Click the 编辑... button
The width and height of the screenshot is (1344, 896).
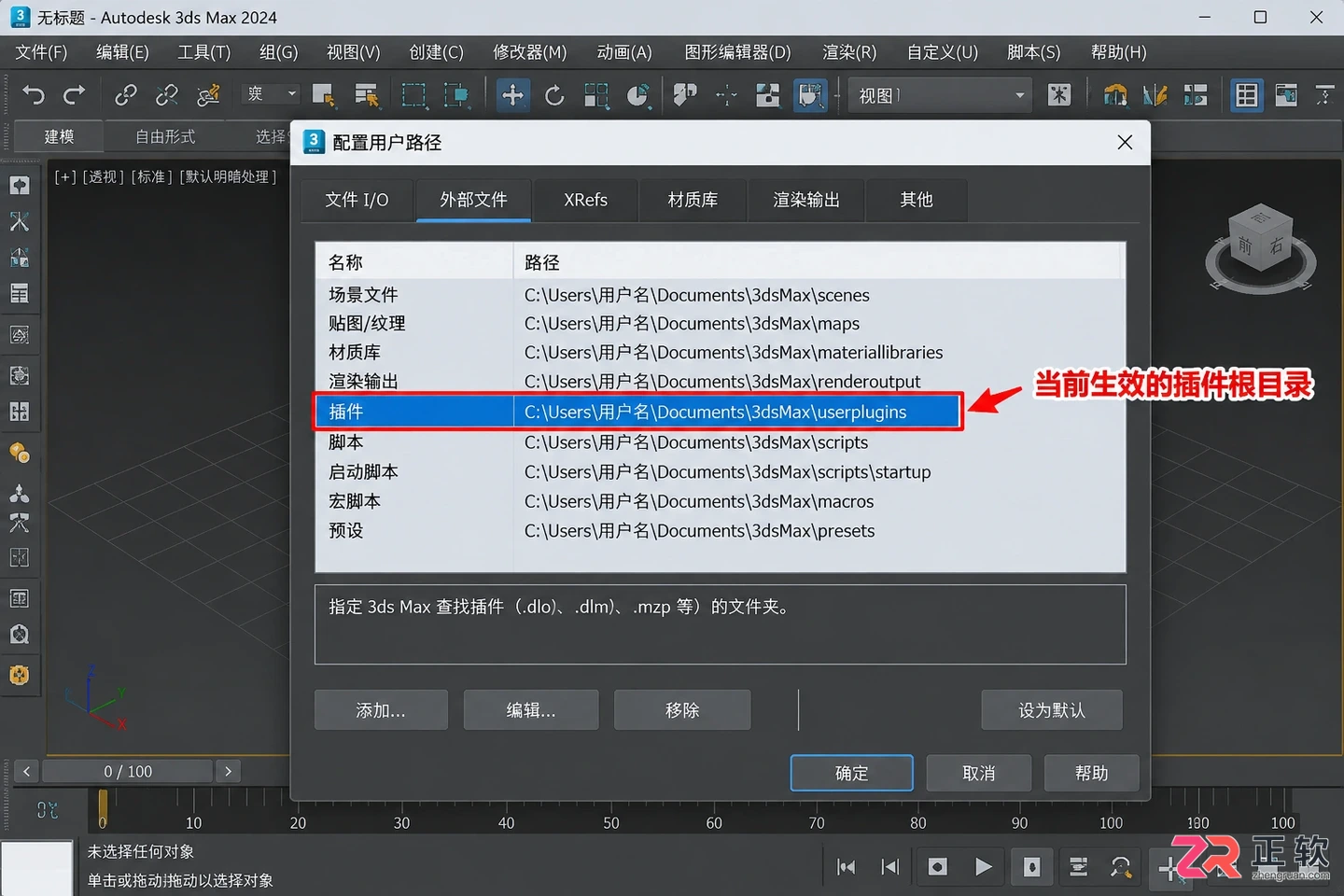tap(531, 710)
